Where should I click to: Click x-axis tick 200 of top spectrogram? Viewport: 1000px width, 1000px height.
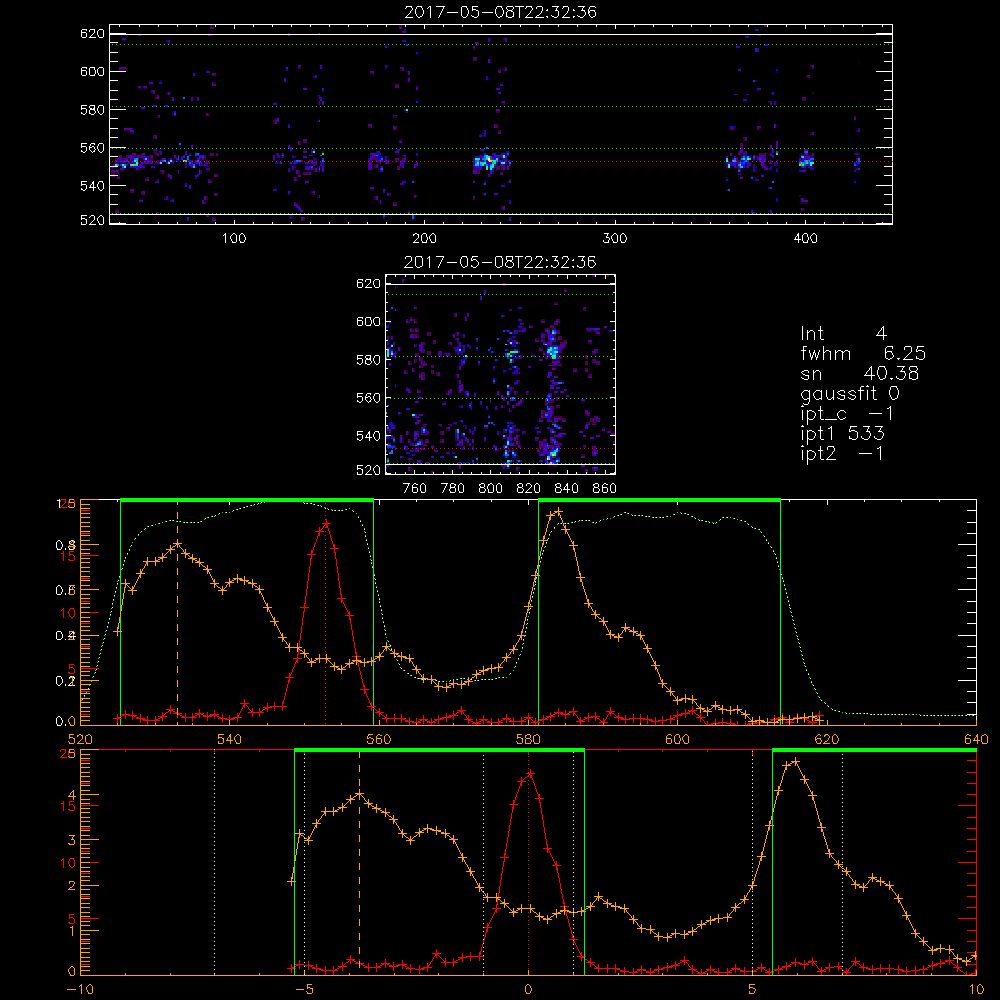coord(424,239)
